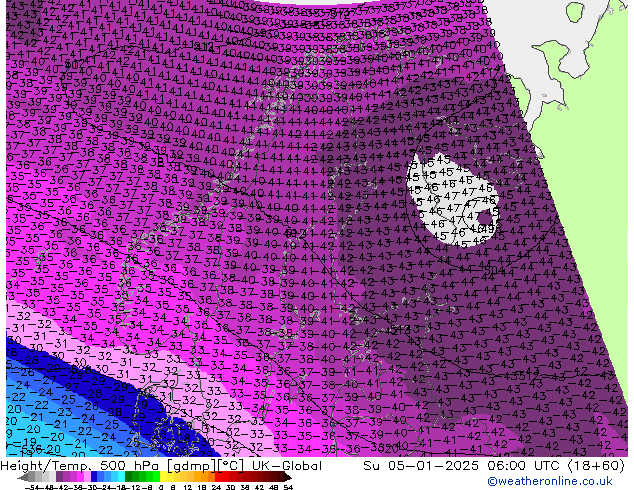Click the '[°C]' unit label
This screenshot has height=490, width=634.
[x=232, y=466]
